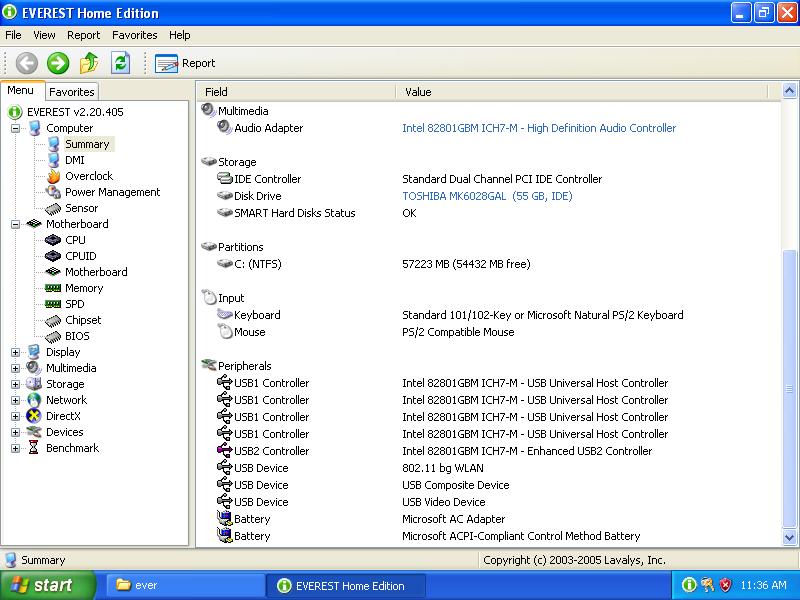
Task: Click the Chipset icon in tree
Action: tap(53, 320)
